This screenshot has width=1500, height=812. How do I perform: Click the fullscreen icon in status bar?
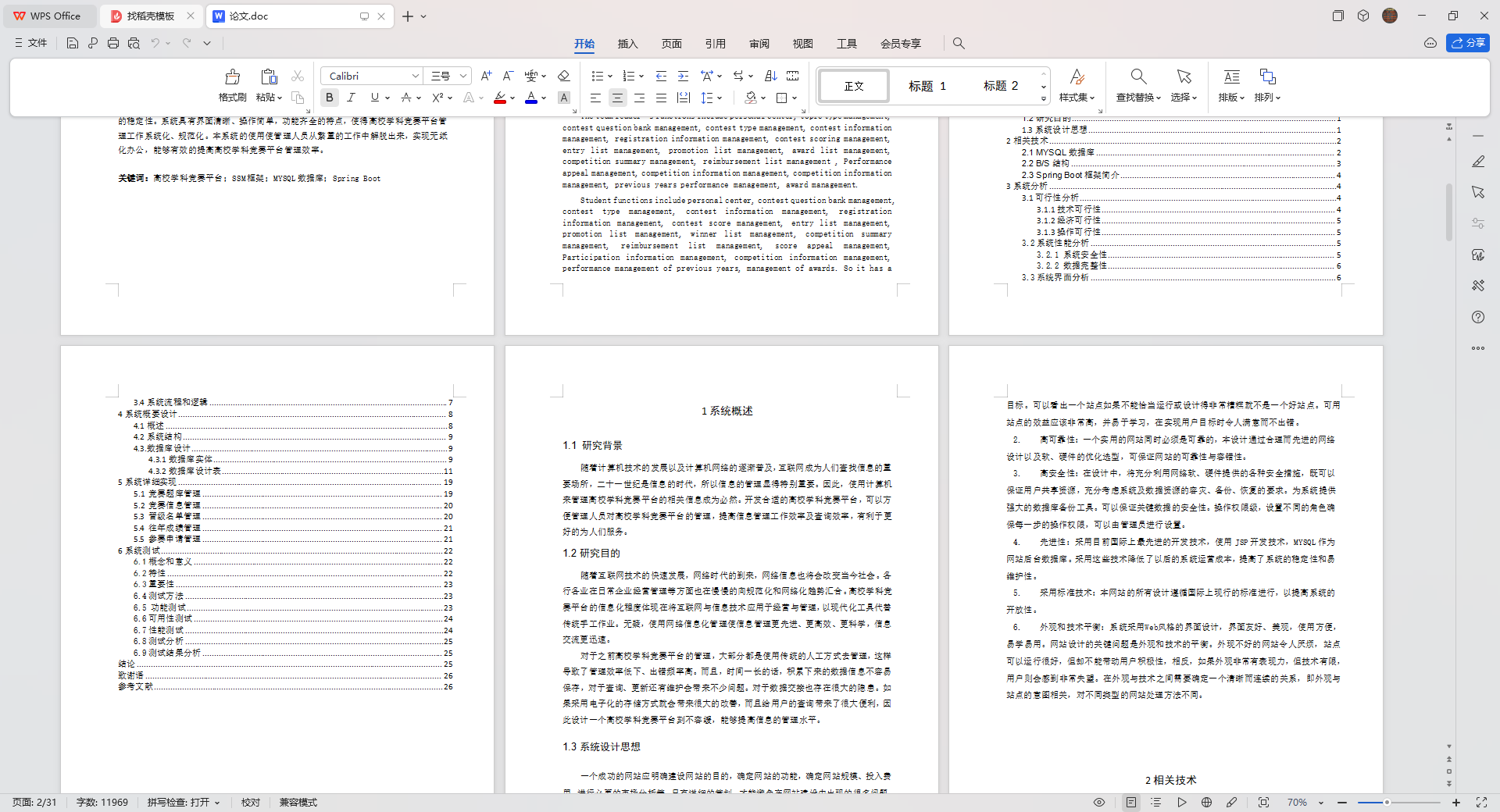click(x=1481, y=802)
